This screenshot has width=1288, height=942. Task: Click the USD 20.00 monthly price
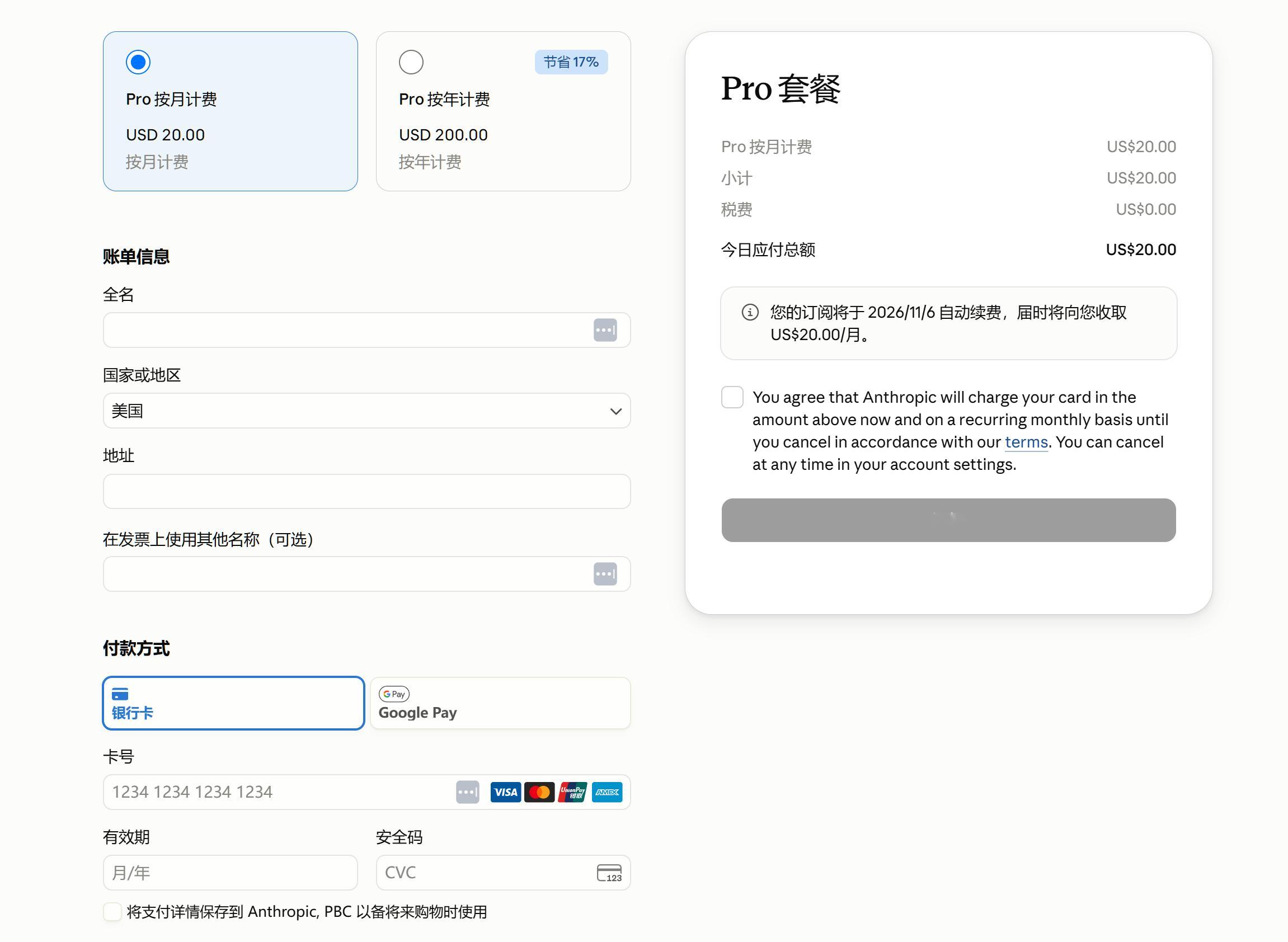(x=166, y=135)
